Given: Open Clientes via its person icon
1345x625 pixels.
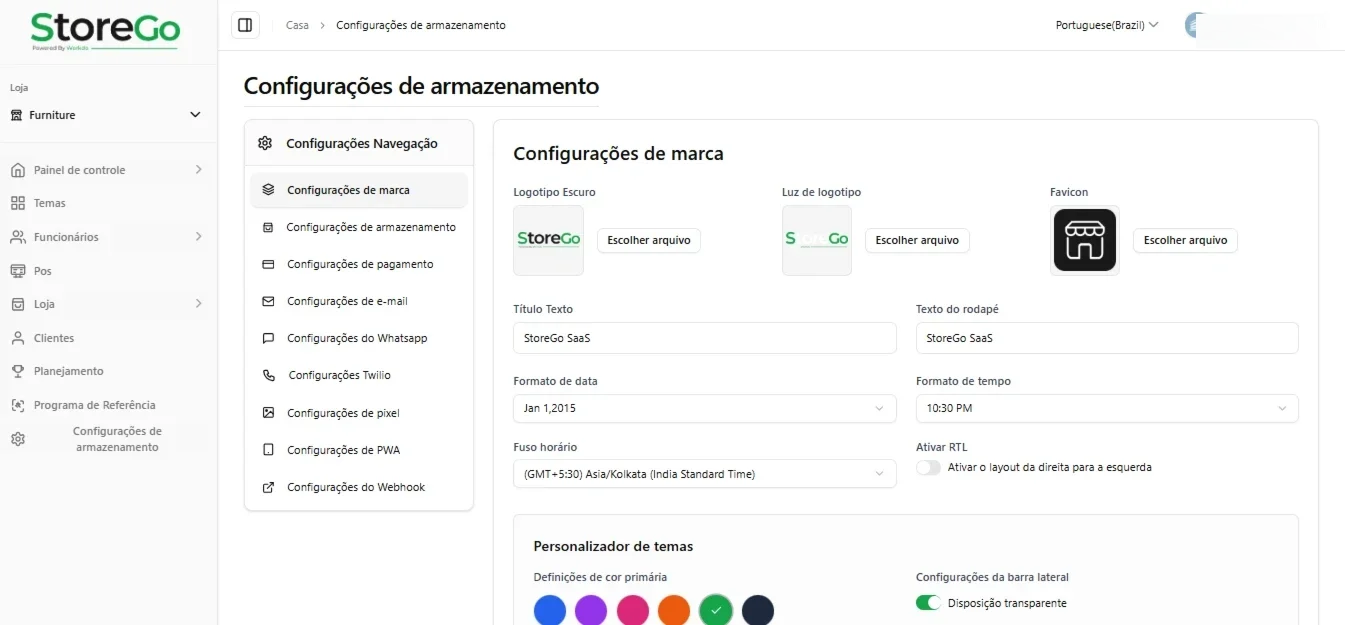Looking at the screenshot, I should point(18,338).
